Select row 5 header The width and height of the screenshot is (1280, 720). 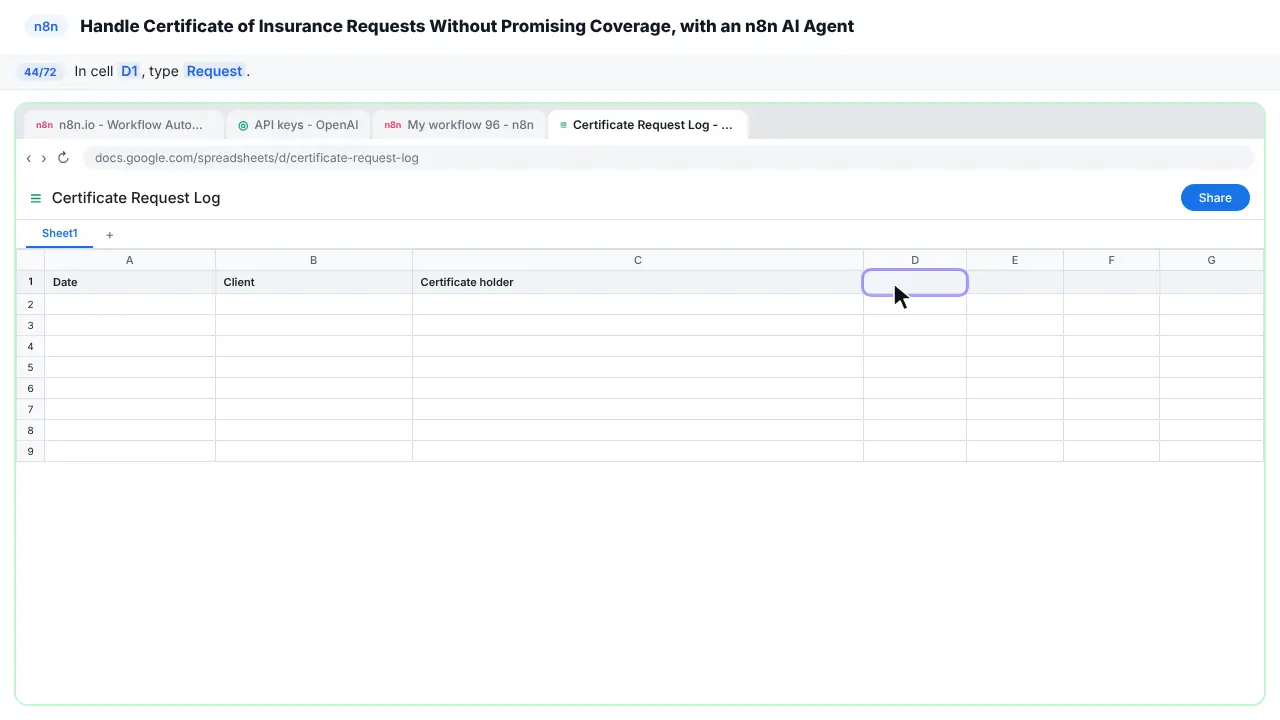[x=30, y=367]
